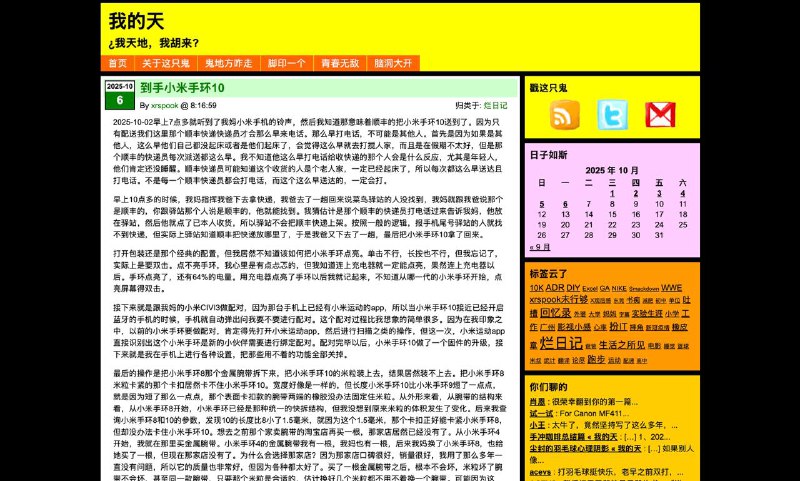Image resolution: width=800 pixels, height=481 pixels.
Task: Click the large 烂日记 tag in cloud
Action: 561,343
